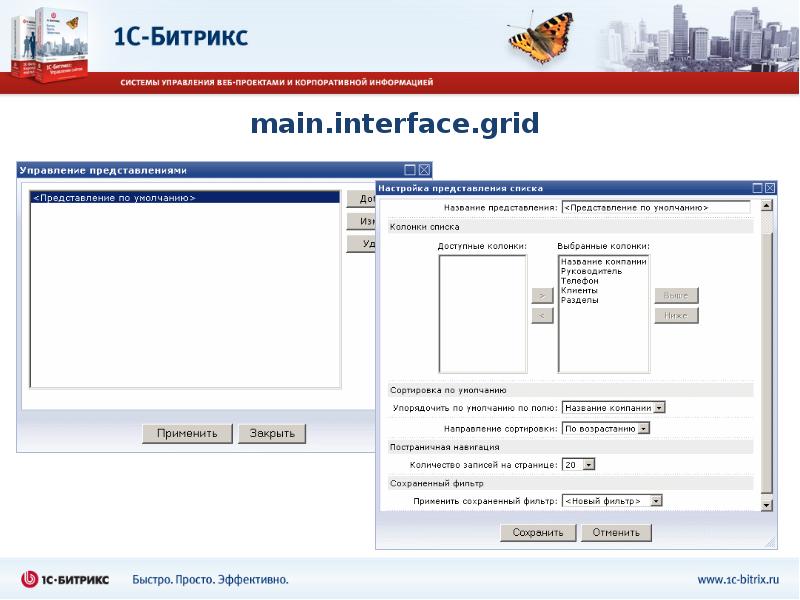Screen dimensions: 800x600
Task: Click the dialog scrollbar down arrow
Action: point(766,505)
